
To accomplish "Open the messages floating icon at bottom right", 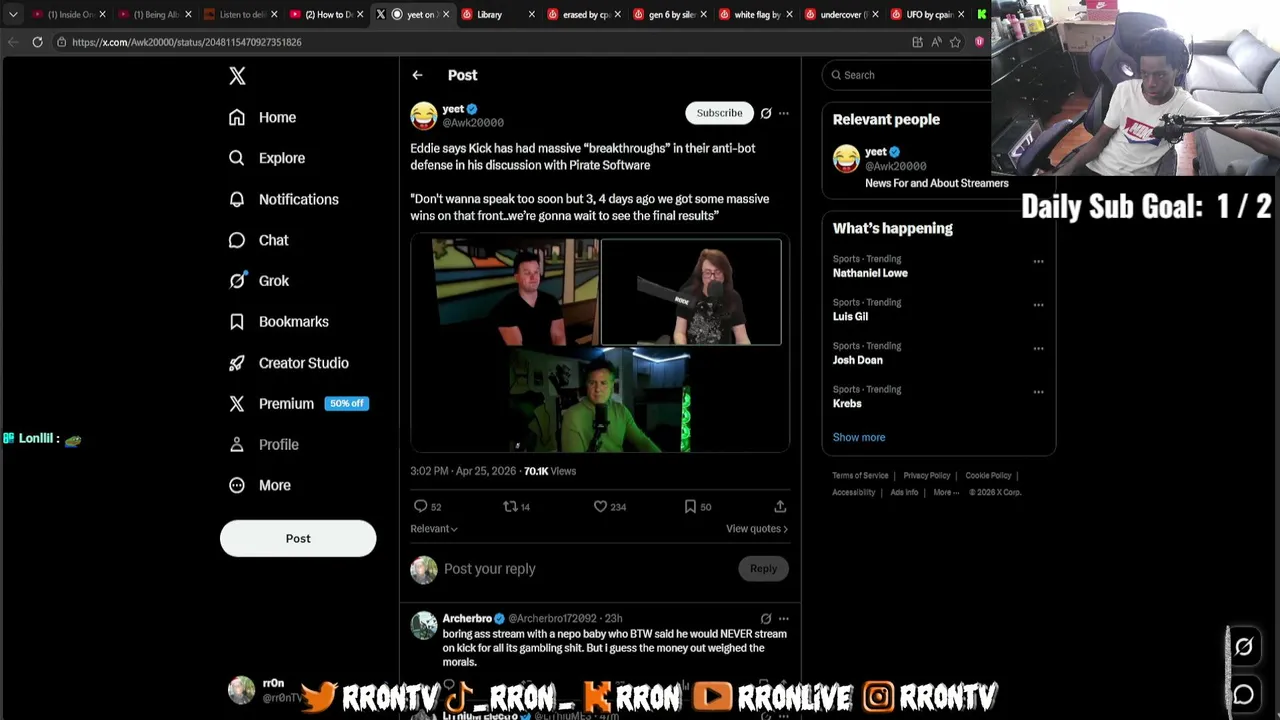I will pos(1244,693).
